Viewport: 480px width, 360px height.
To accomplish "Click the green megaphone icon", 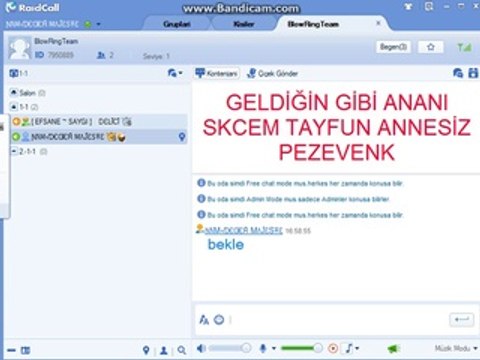I will tap(394, 349).
